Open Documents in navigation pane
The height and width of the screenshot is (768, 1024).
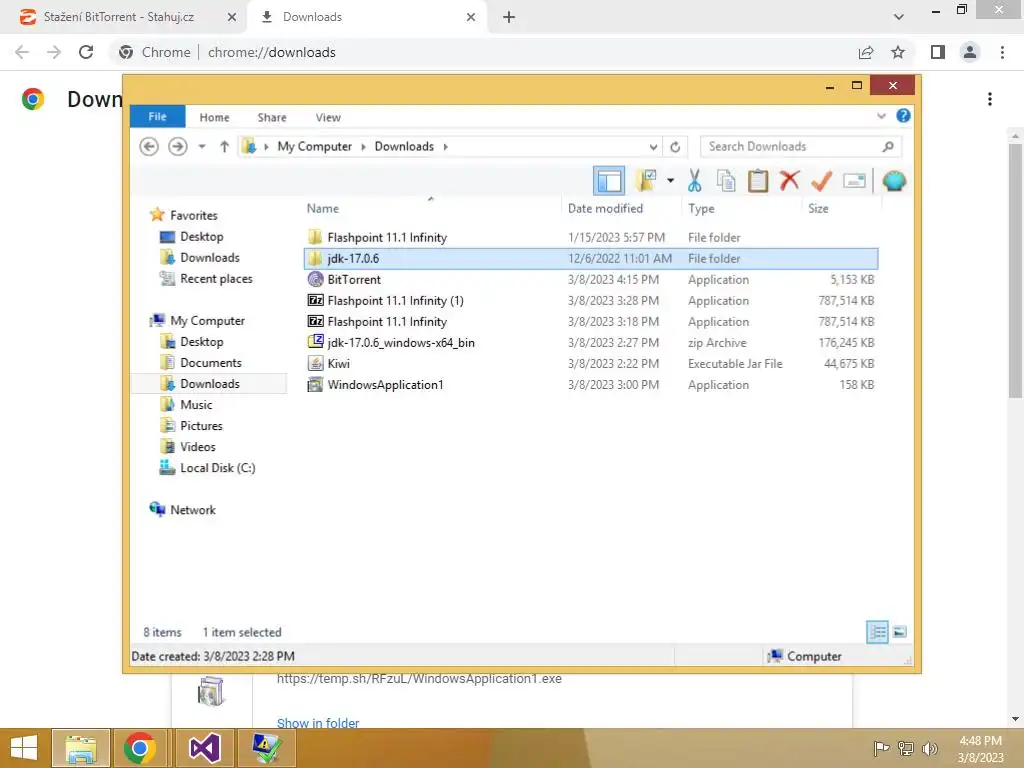[x=210, y=362]
